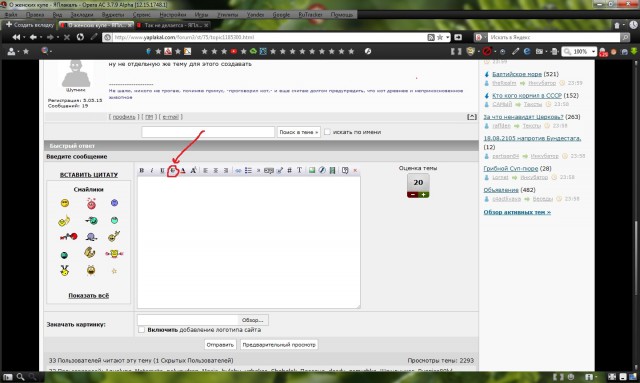
Task: Click 'Поиск в теме' button
Action: coord(298,132)
